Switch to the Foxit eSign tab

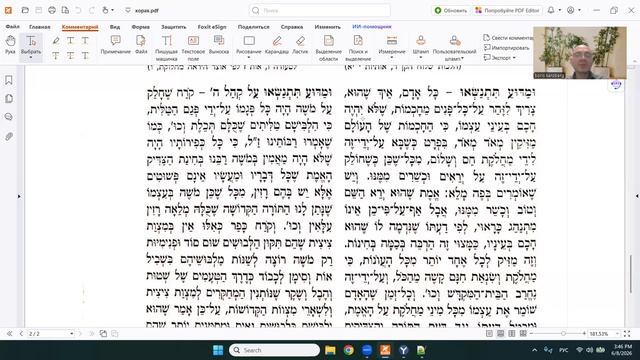212,27
